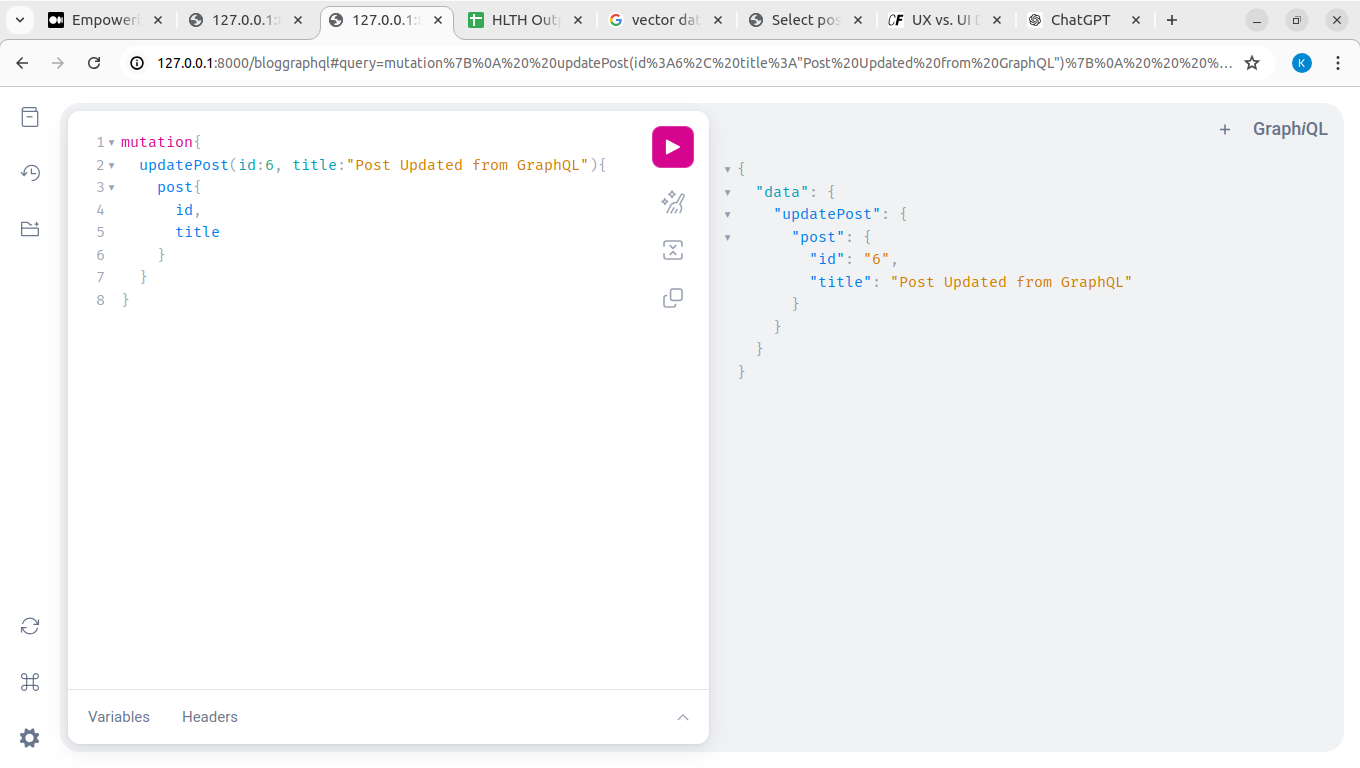Expand the variables editor with the chevron
The image size is (1360, 768).
pos(683,717)
